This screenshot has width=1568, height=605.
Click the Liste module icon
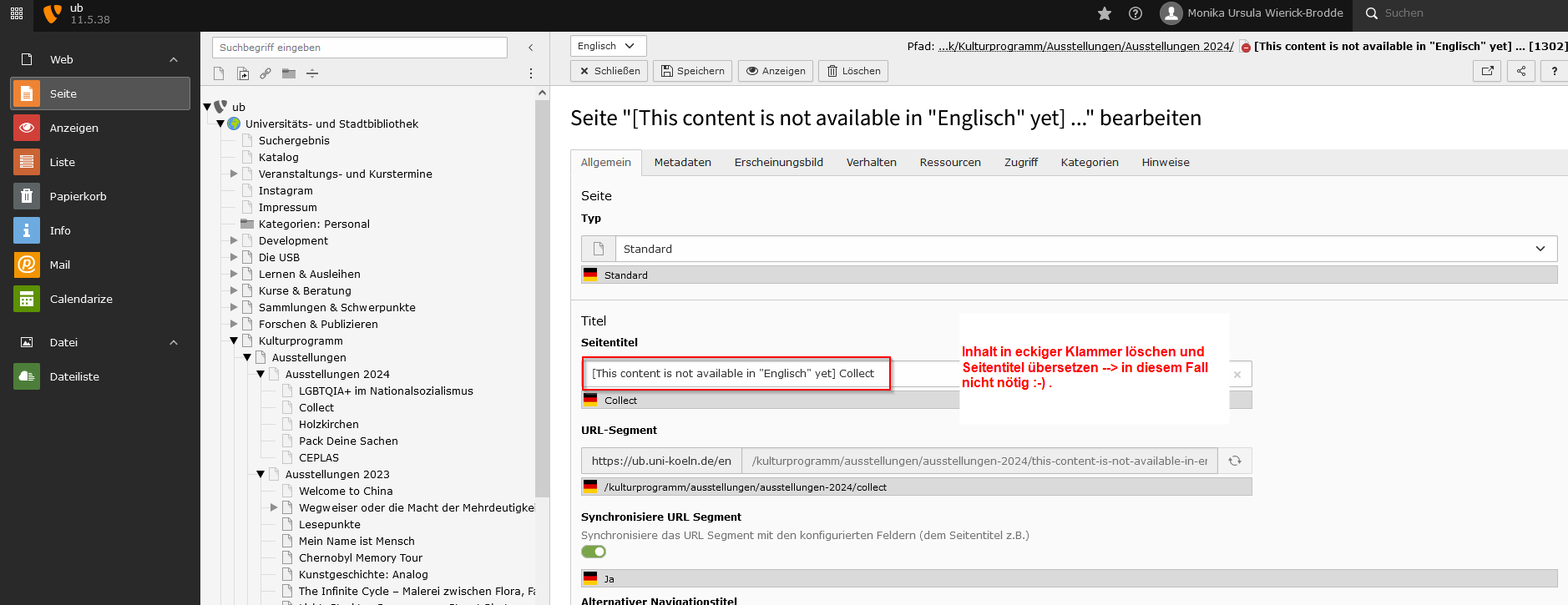coord(27,162)
